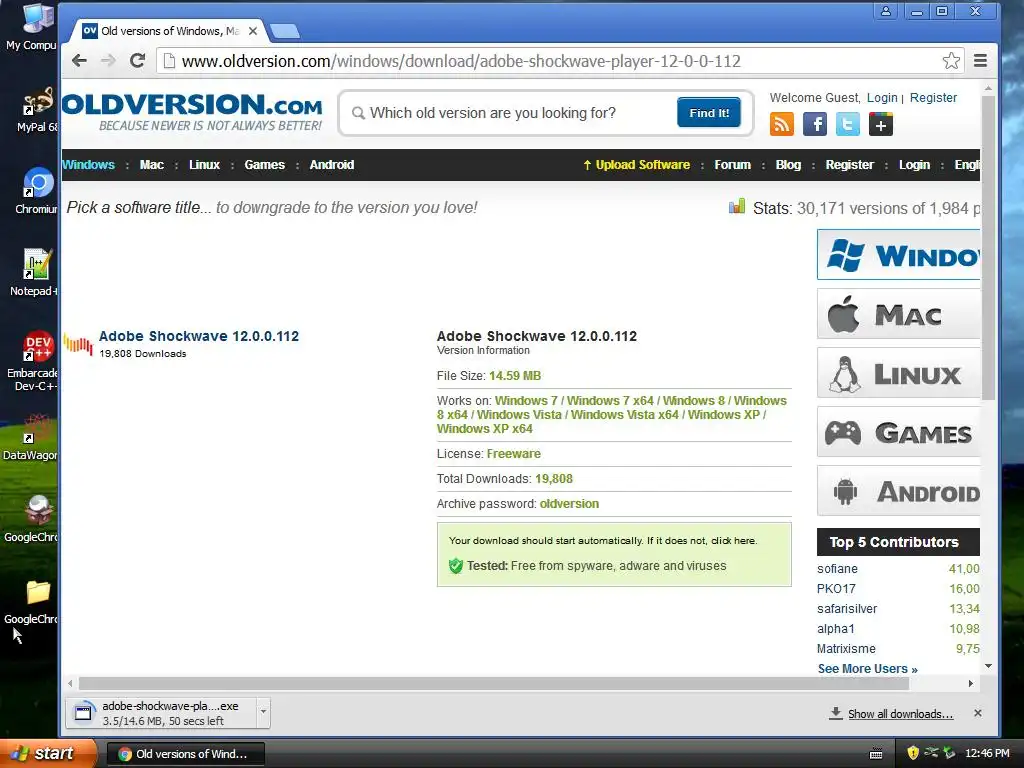Viewport: 1024px width, 768px height.
Task: Click the browser address bar URL
Action: [x=461, y=61]
